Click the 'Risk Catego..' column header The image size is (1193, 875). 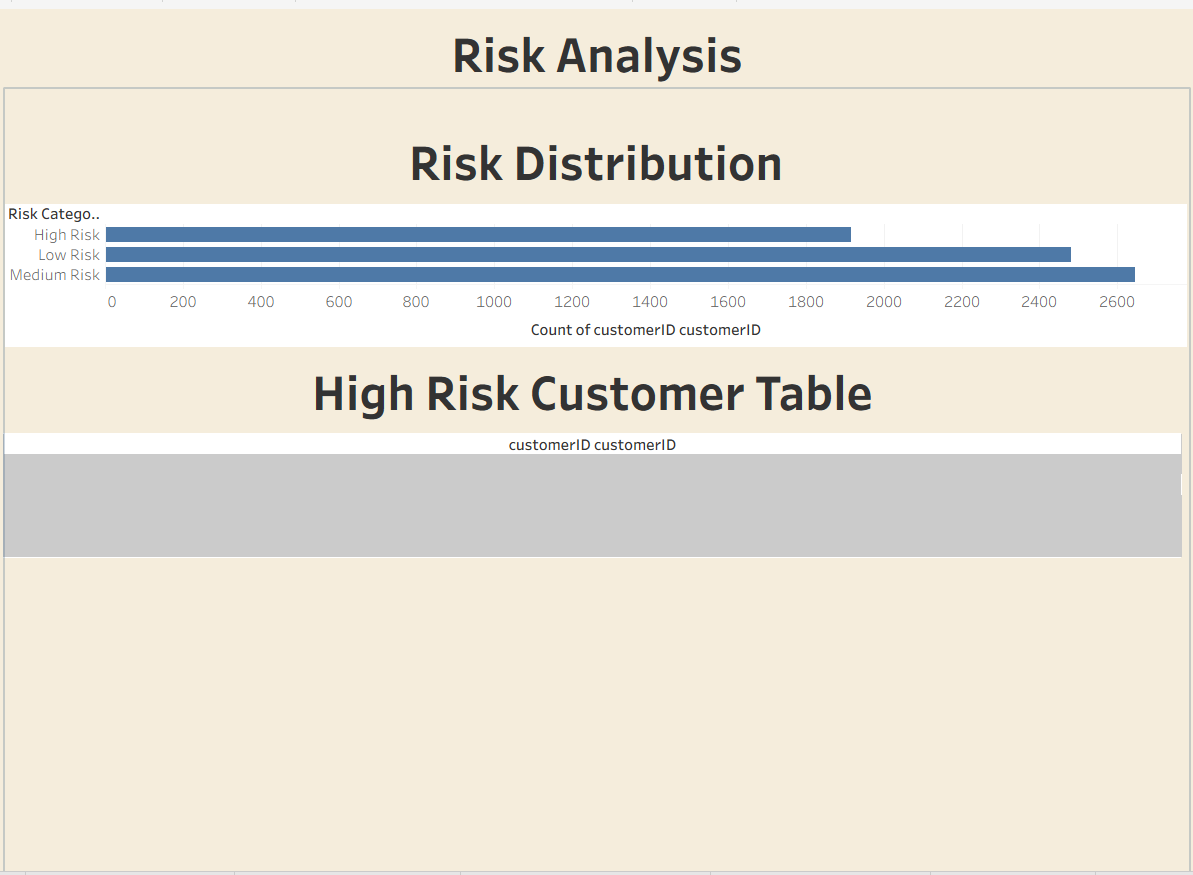tap(54, 214)
